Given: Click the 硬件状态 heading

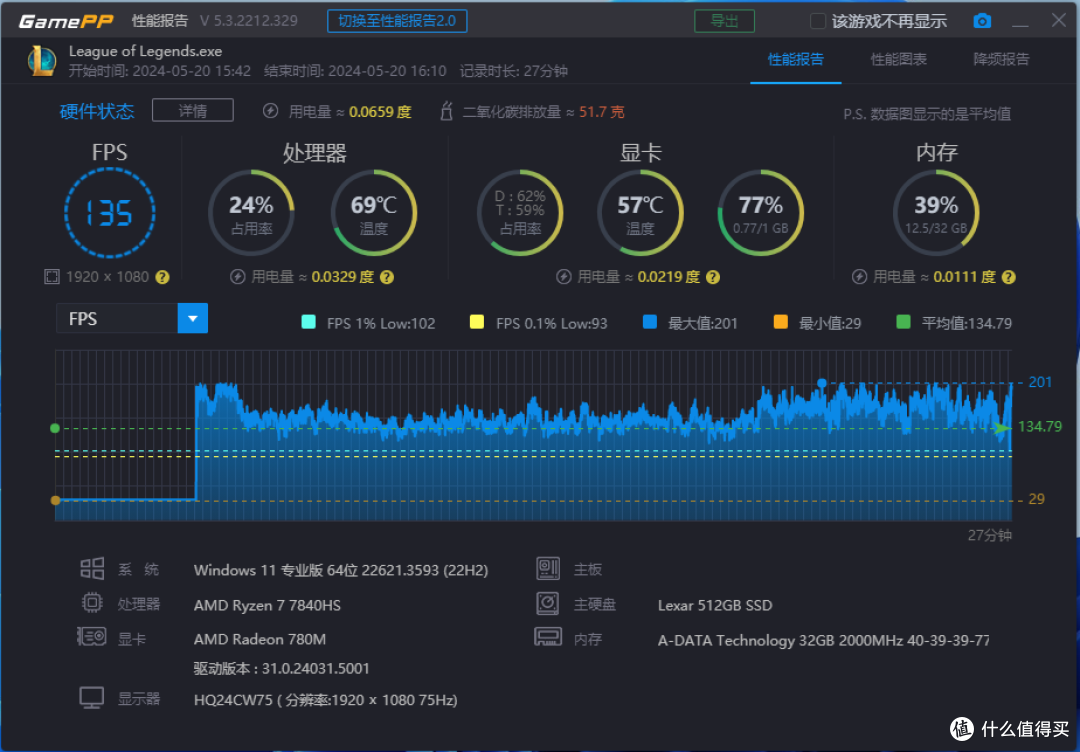Looking at the screenshot, I should click(x=97, y=111).
